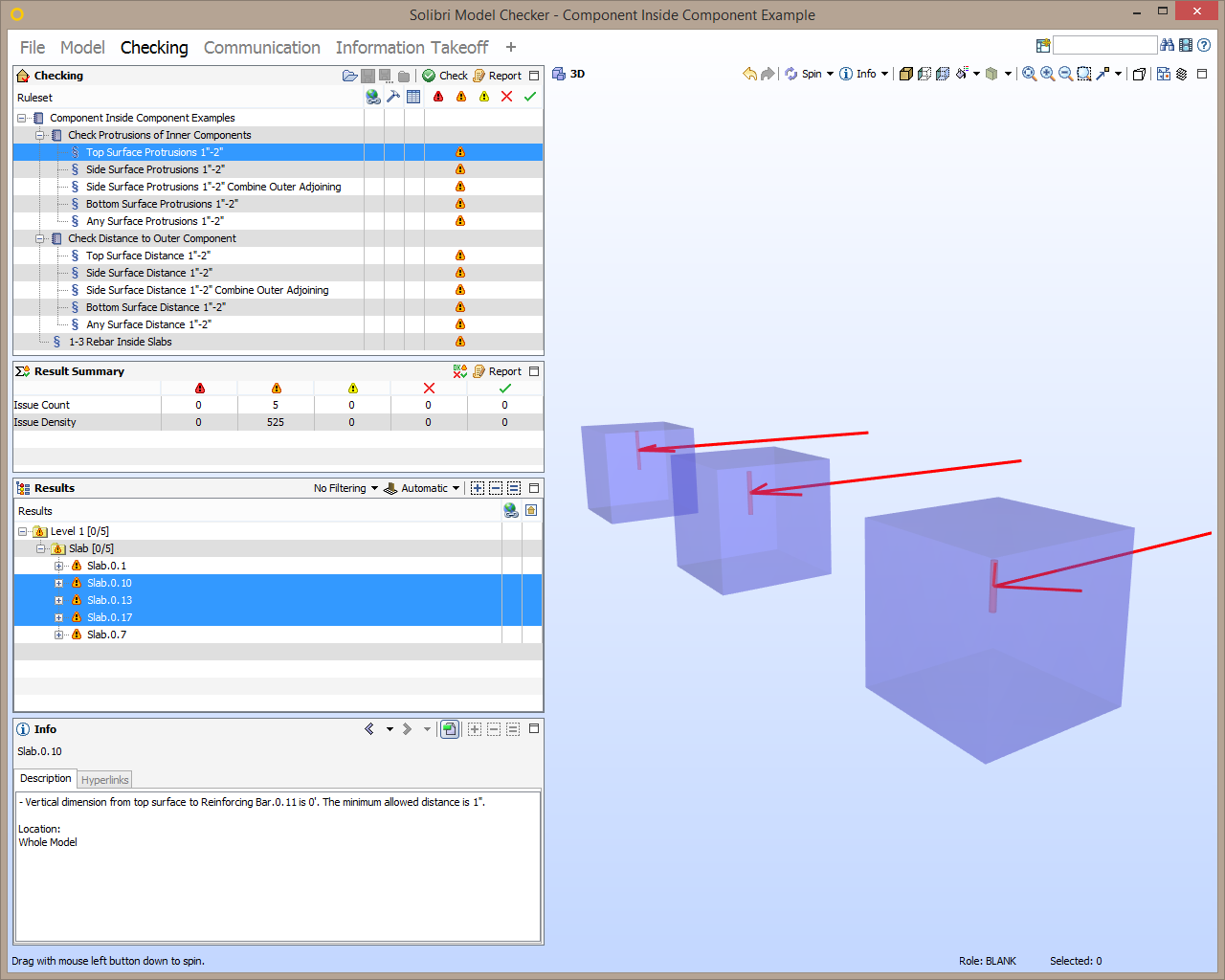Screen dimensions: 1225x980
Task: Click the search field in top bar
Action: [1104, 45]
